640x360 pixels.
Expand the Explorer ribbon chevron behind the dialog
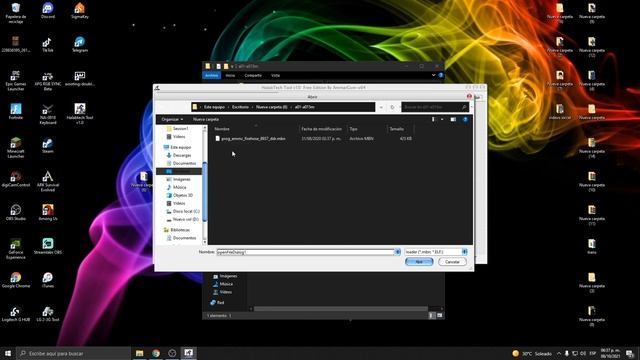click(x=433, y=75)
